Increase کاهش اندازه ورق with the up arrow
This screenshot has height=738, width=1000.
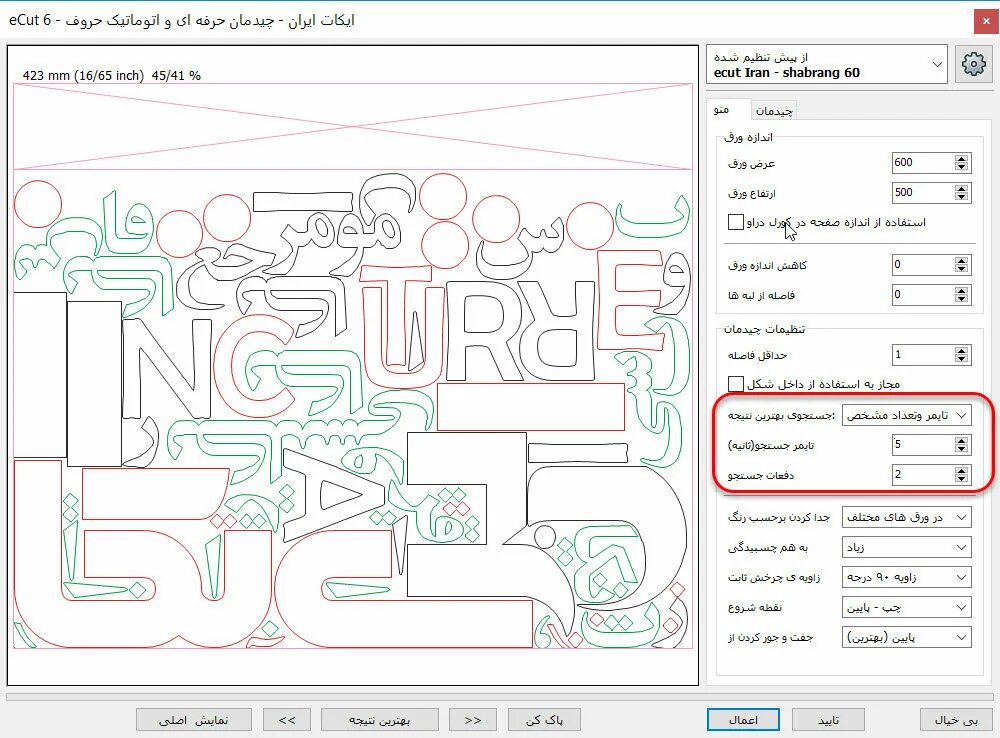tap(962, 260)
